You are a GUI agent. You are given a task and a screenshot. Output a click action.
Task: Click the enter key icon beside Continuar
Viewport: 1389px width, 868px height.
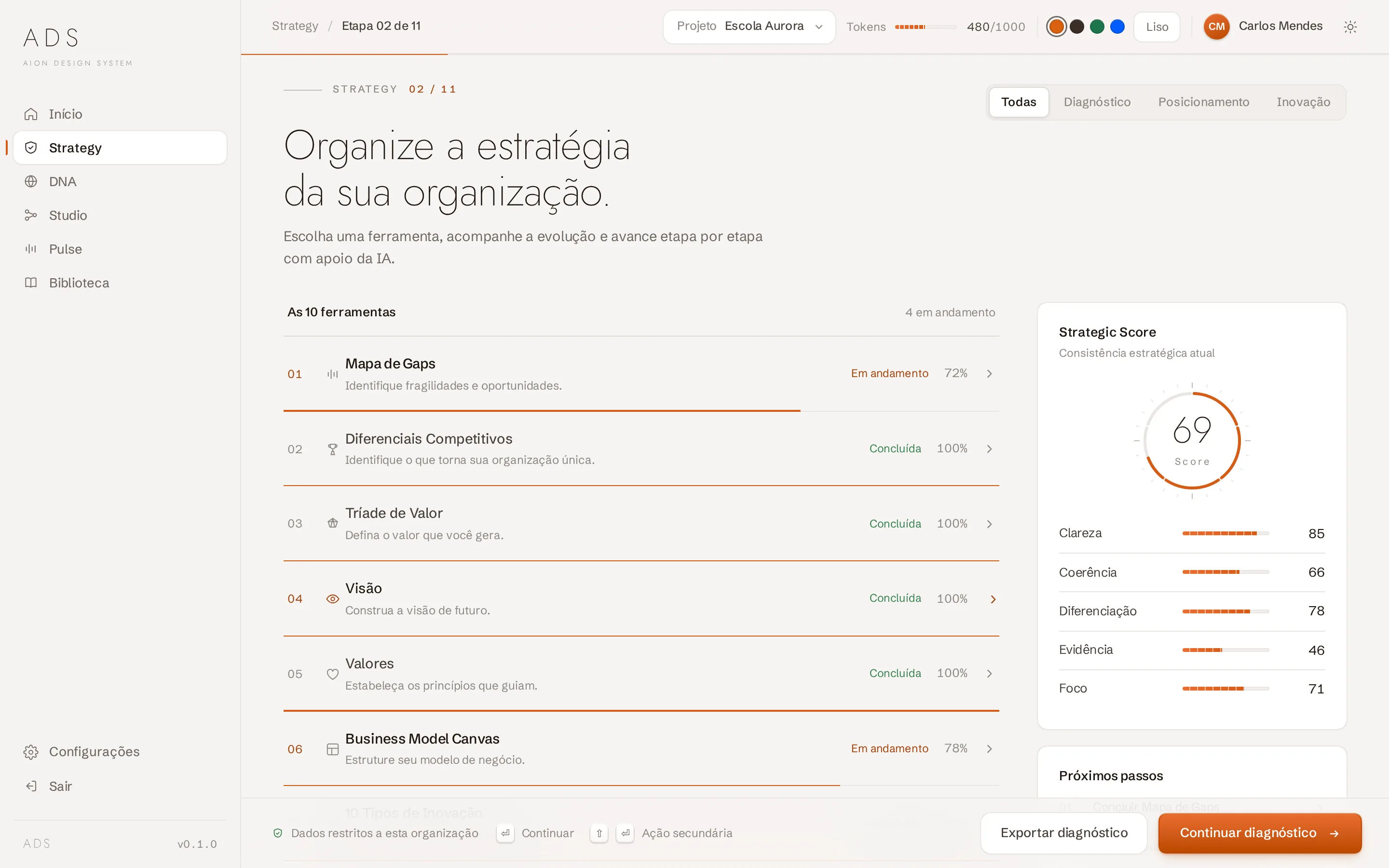pyautogui.click(x=505, y=833)
